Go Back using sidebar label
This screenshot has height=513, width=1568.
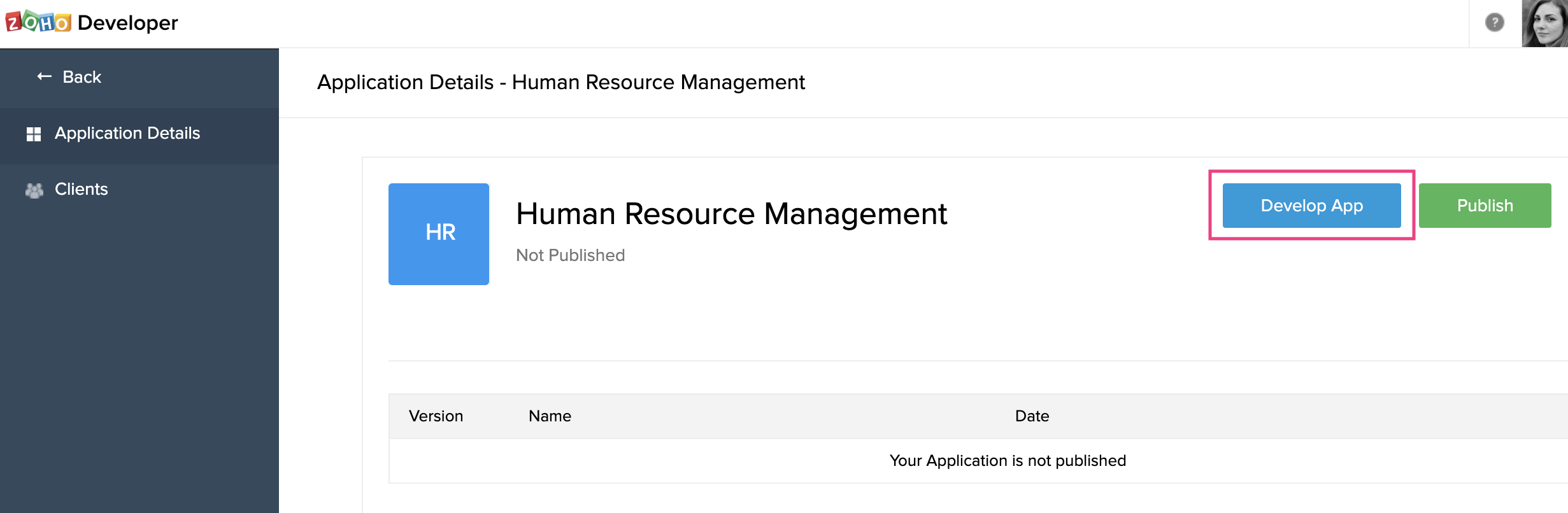point(82,77)
